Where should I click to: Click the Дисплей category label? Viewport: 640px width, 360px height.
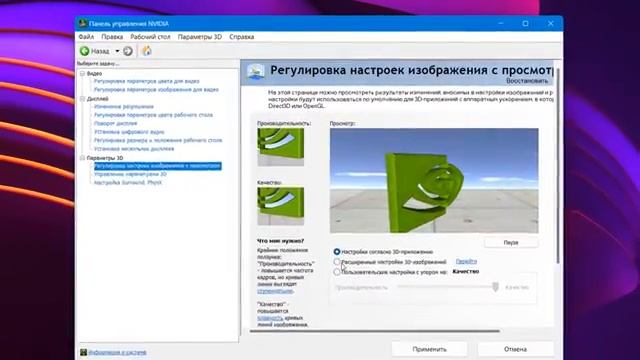[98, 99]
